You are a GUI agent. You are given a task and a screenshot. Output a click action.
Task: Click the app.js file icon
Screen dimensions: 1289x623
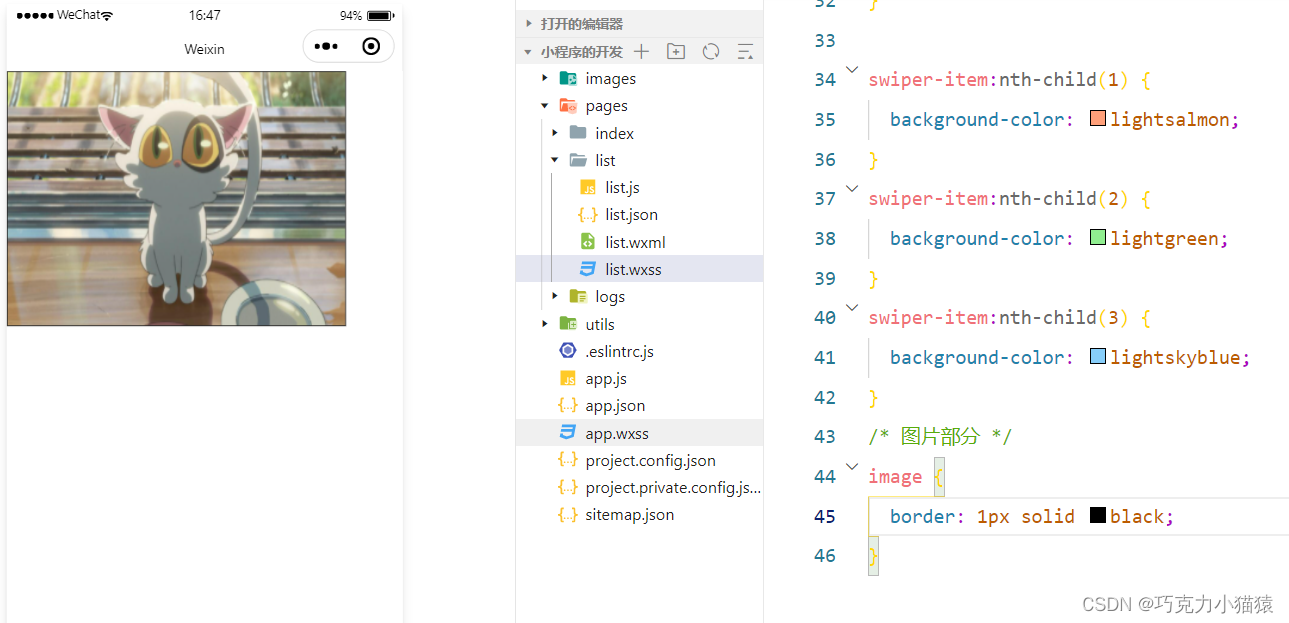[x=568, y=378]
